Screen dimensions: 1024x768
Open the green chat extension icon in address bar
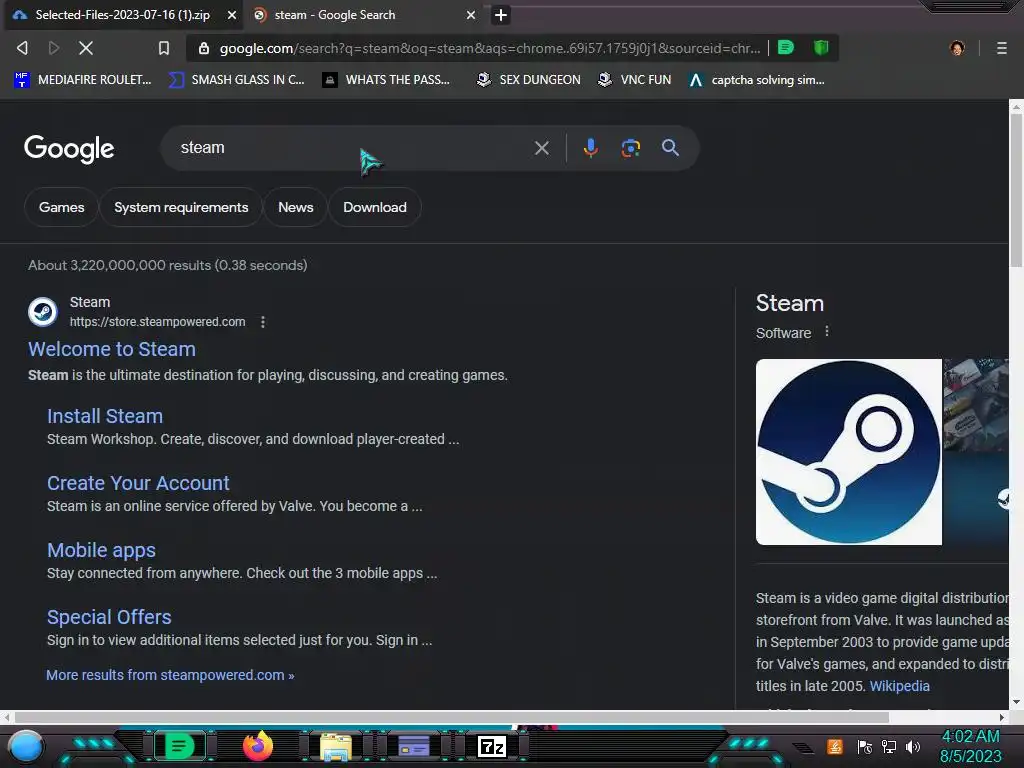786,48
